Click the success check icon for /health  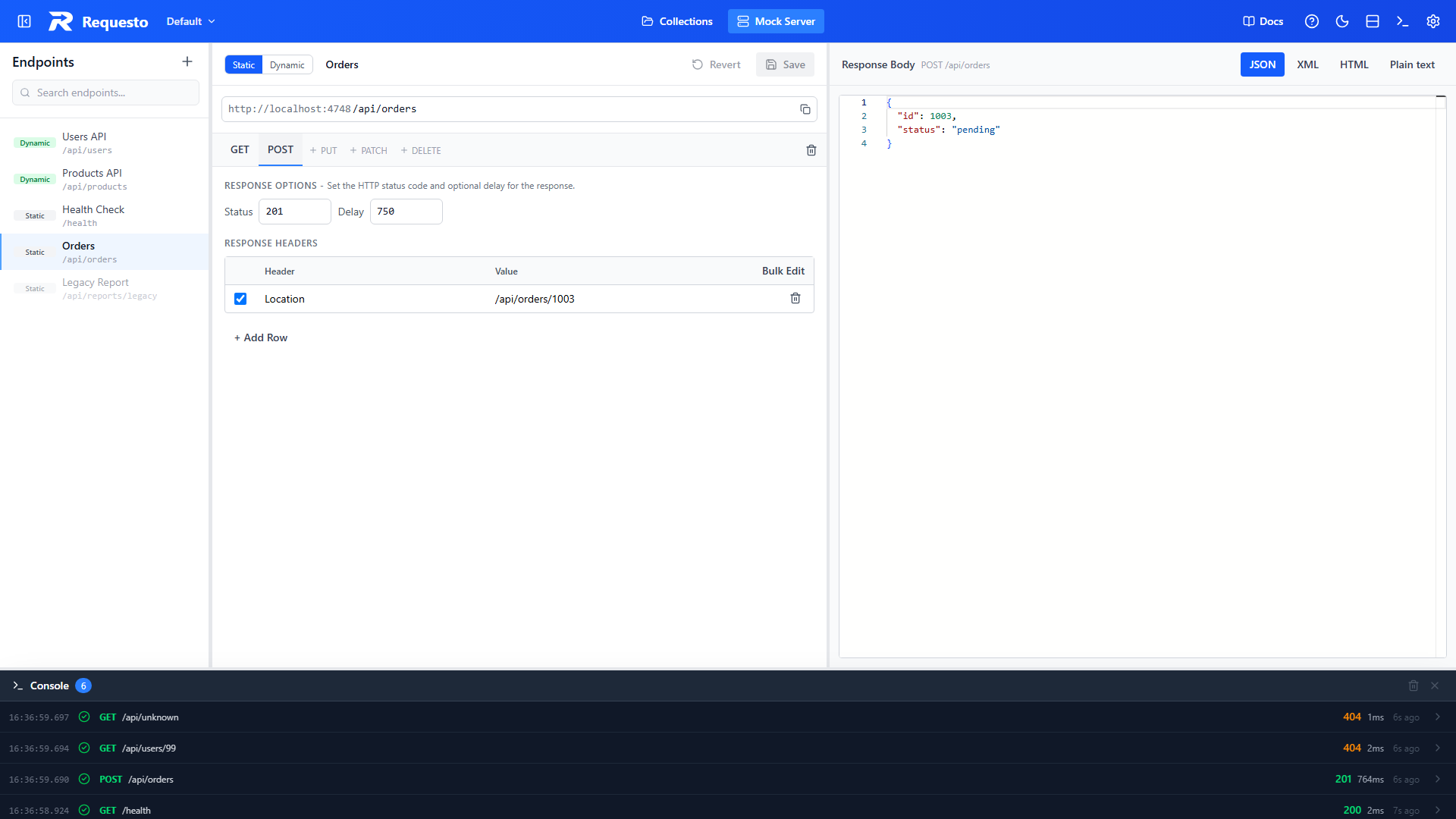pos(84,811)
